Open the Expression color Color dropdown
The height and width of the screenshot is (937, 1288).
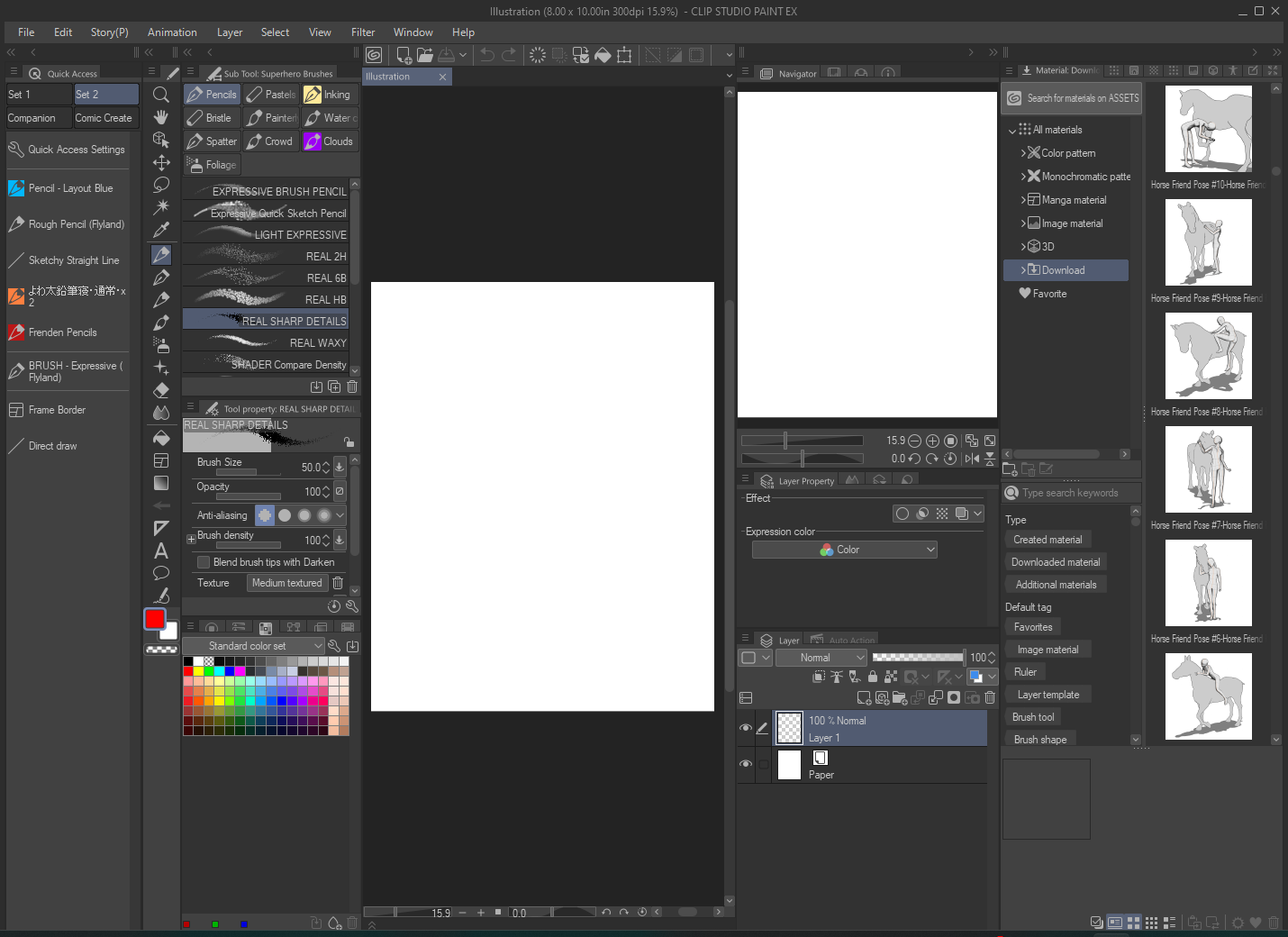[x=844, y=550]
